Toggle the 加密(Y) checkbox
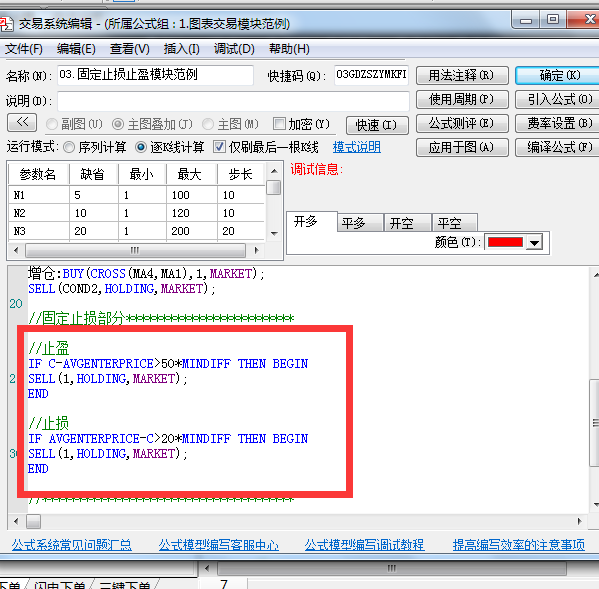The height and width of the screenshot is (589, 599). click(279, 124)
